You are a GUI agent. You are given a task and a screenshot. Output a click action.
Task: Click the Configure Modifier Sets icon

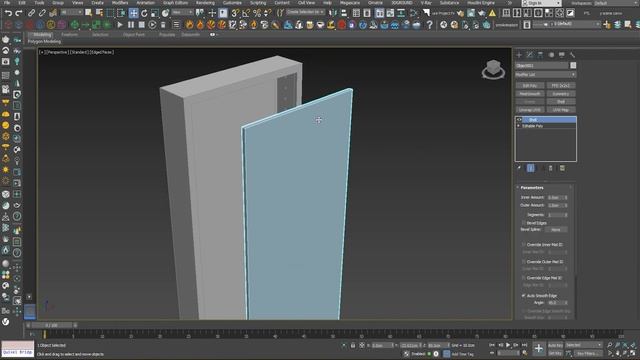tap(562, 168)
